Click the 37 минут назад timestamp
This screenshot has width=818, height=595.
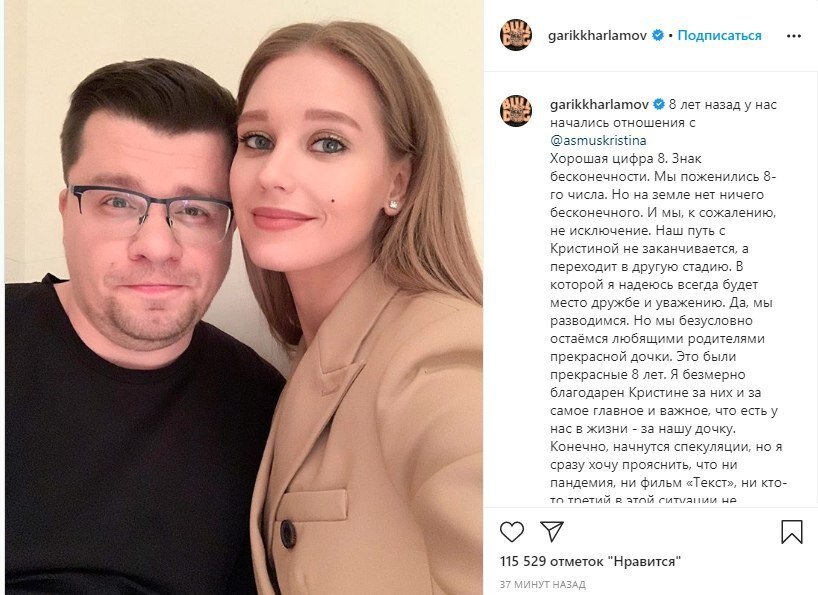pyautogui.click(x=543, y=584)
